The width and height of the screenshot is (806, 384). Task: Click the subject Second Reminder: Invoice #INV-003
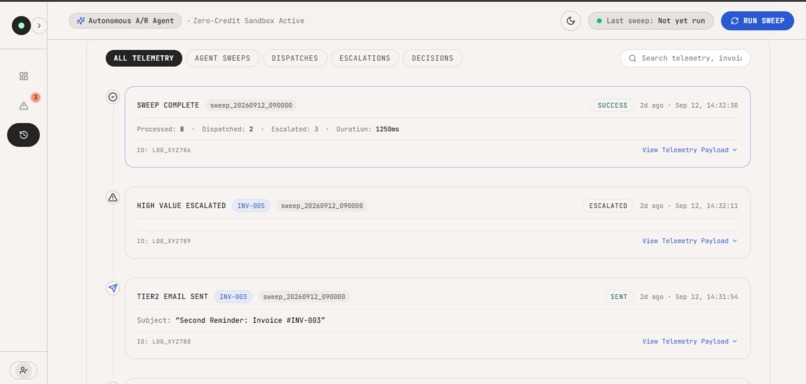[x=250, y=320]
